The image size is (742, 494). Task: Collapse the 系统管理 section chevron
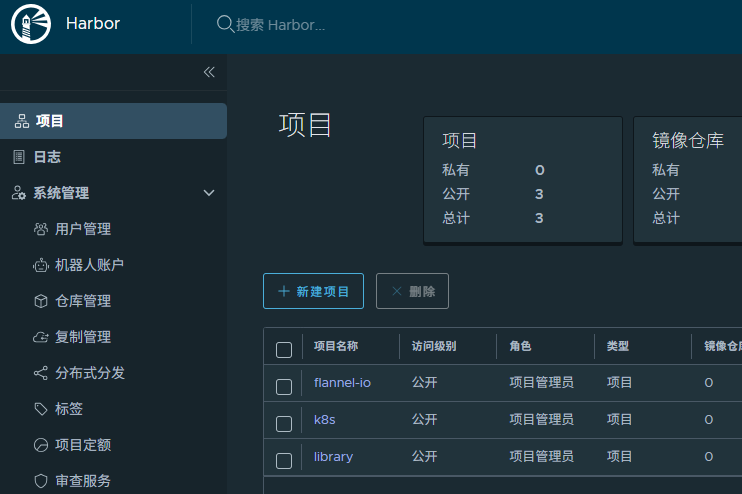tap(209, 193)
